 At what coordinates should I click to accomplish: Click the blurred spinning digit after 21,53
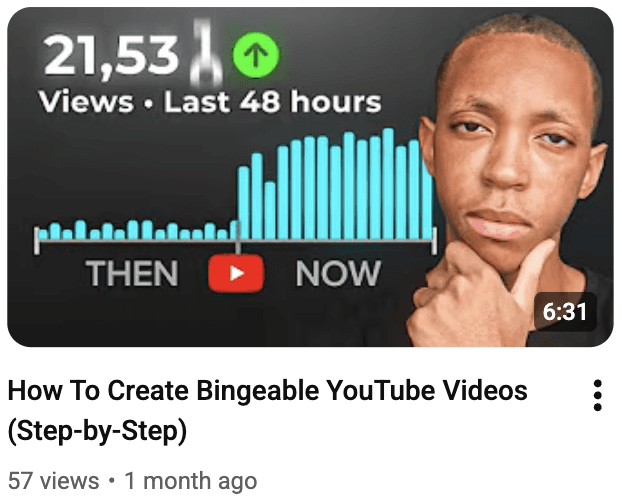[205, 54]
